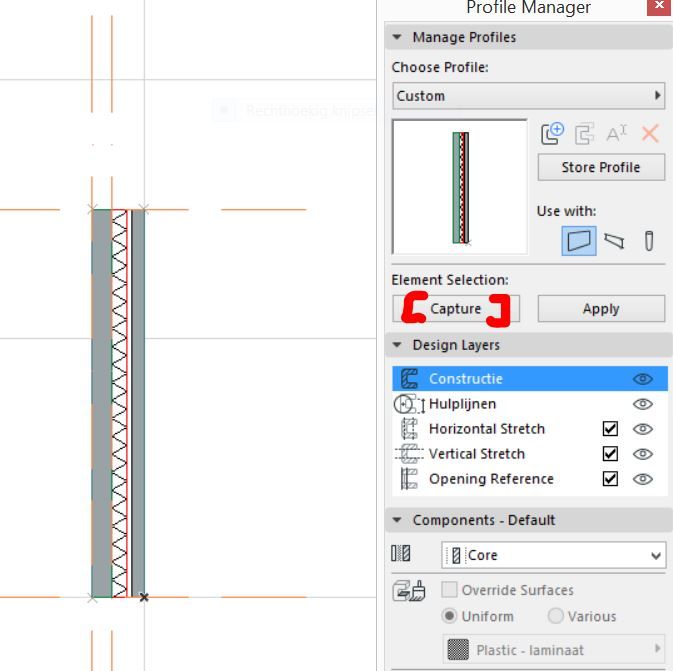
Task: Click the profile preview thumbnail
Action: (x=460, y=187)
